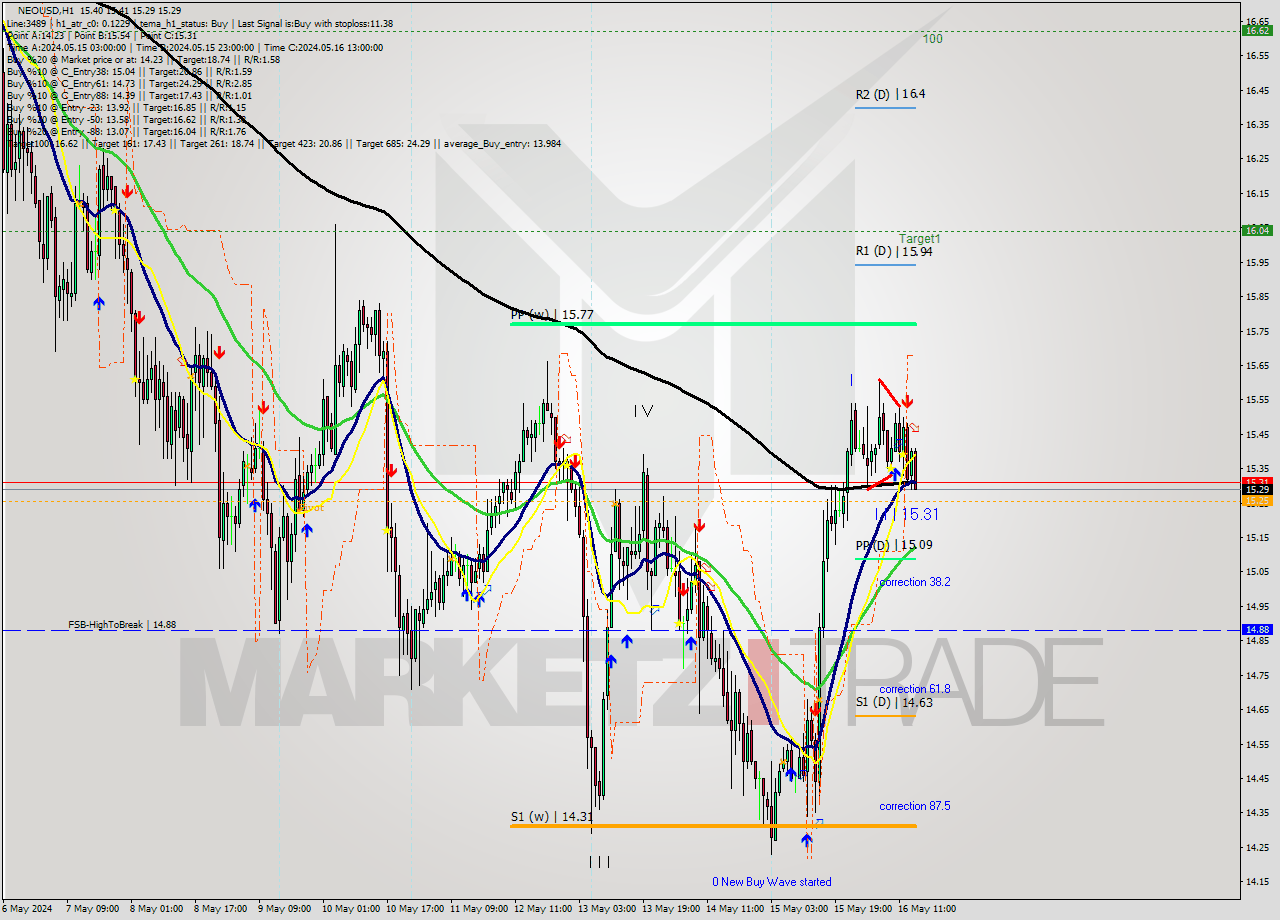Click the 'I I I' wave marker at the bottom

point(599,861)
